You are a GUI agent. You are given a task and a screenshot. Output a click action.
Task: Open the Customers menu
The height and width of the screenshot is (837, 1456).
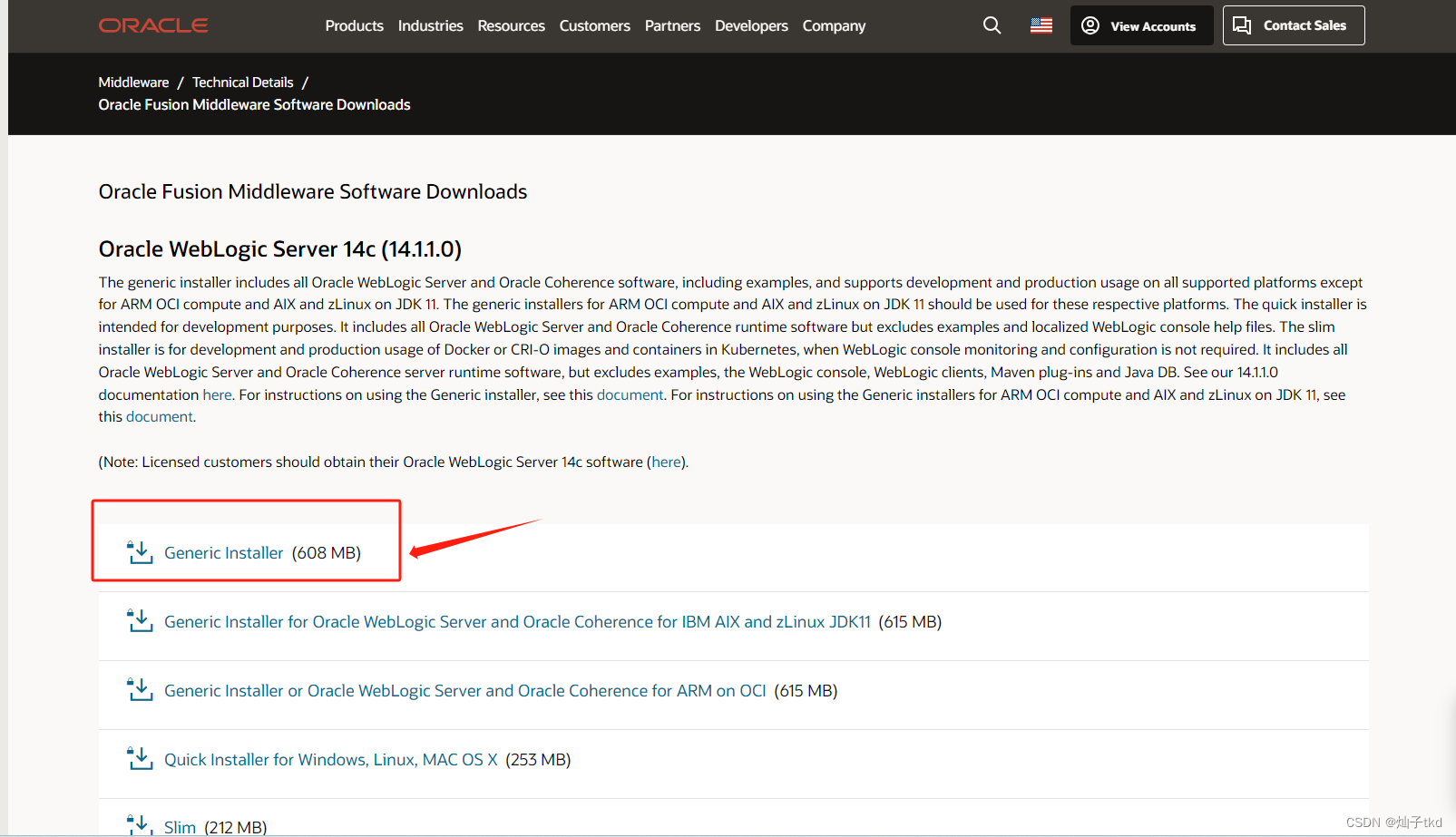[594, 25]
